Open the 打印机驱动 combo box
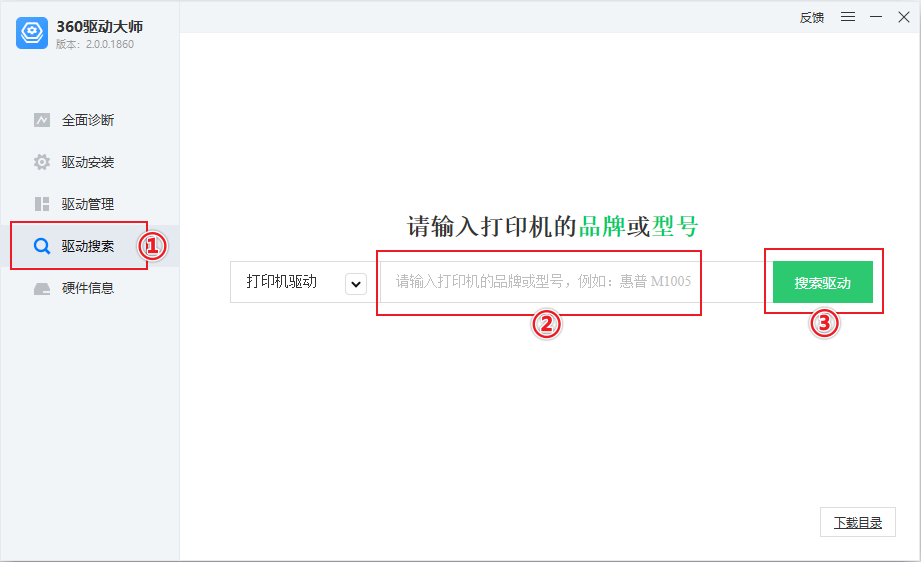The height and width of the screenshot is (562, 921). [x=302, y=282]
